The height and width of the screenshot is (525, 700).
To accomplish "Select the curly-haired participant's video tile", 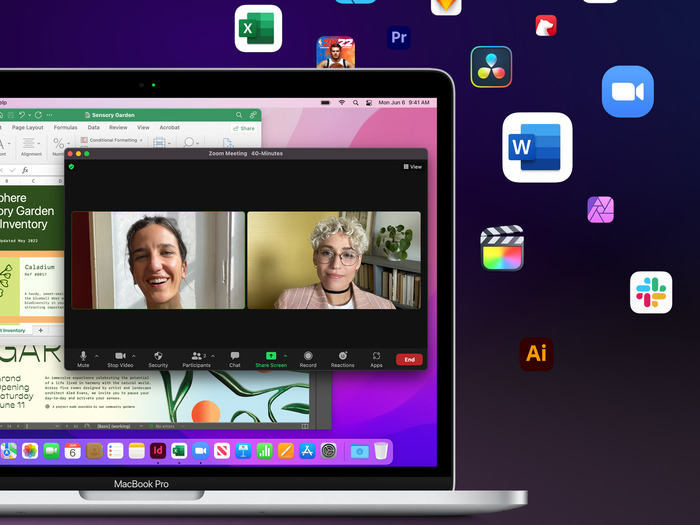I will [334, 260].
